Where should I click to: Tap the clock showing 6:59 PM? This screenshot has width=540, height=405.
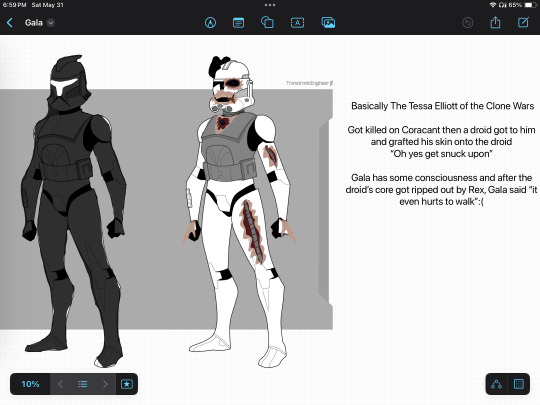(14, 5)
